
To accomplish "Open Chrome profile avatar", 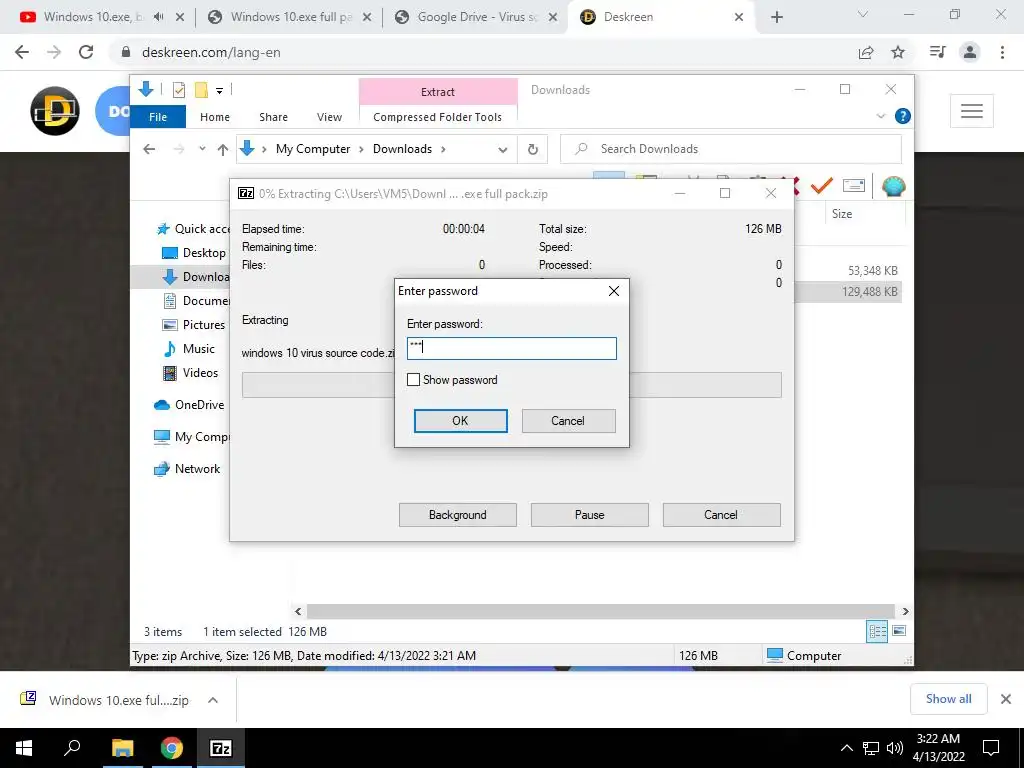I will (970, 52).
